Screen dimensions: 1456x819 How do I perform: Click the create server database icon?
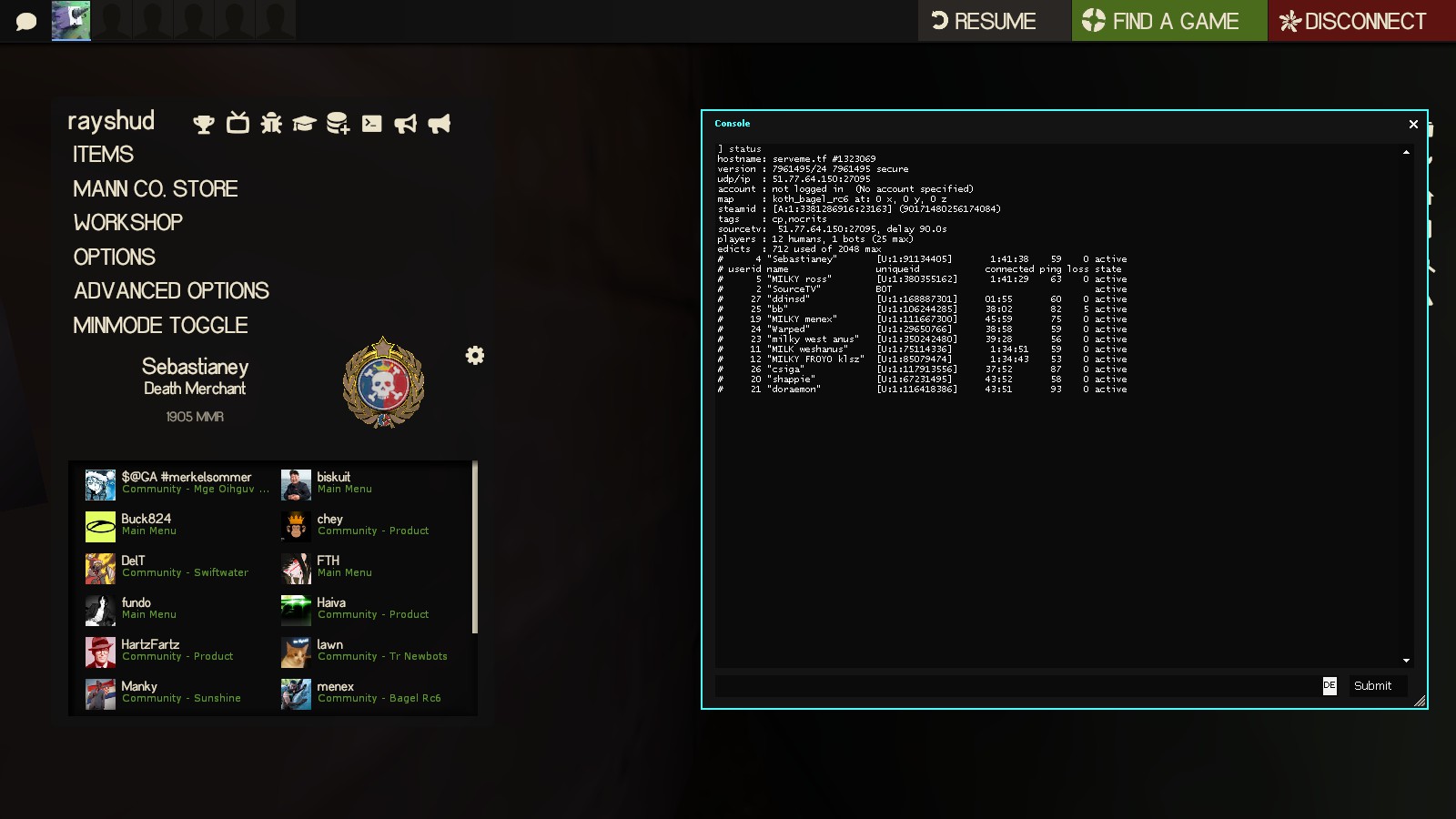[338, 124]
